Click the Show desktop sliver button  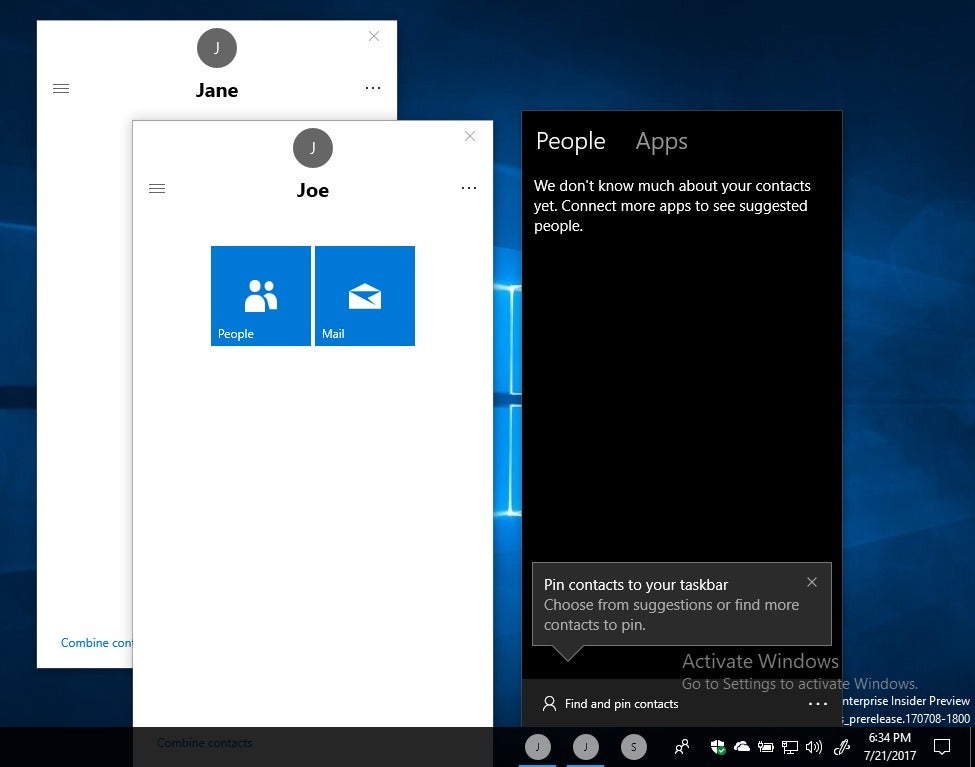972,746
